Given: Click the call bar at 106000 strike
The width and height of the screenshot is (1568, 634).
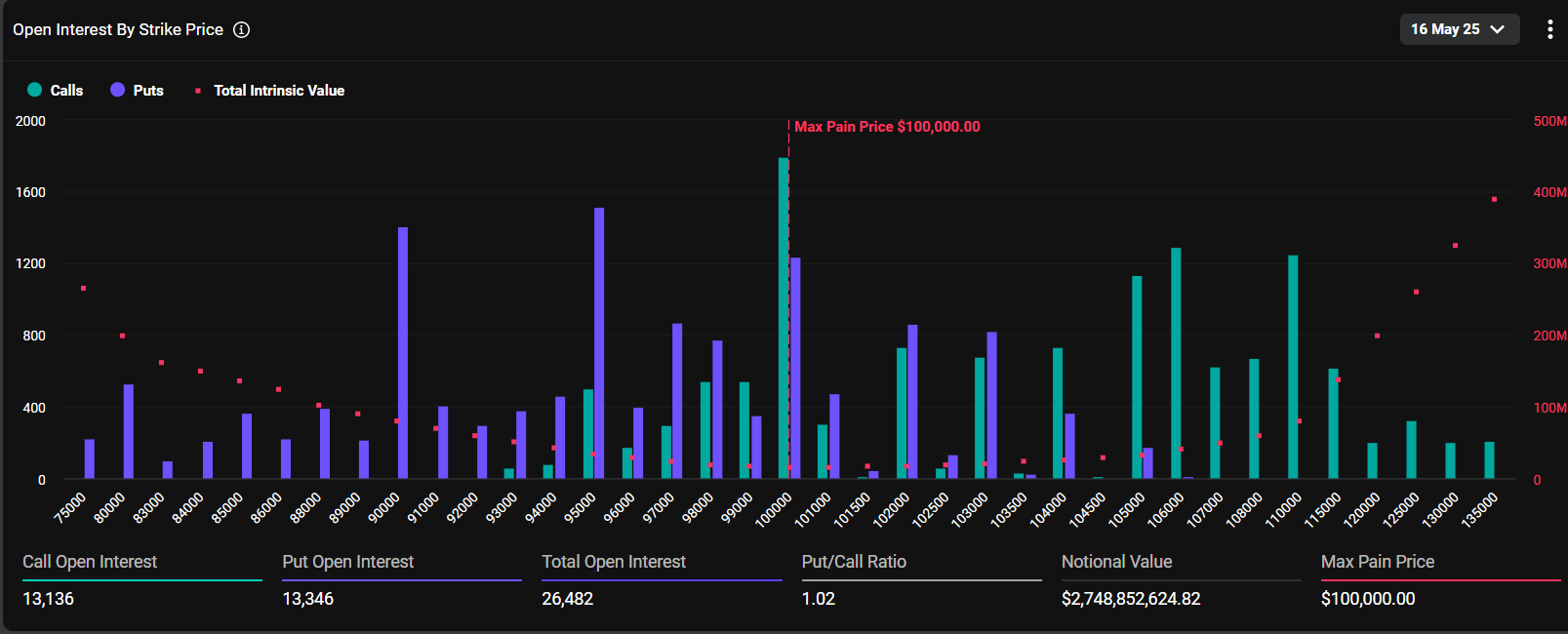Looking at the screenshot, I should (1176, 363).
